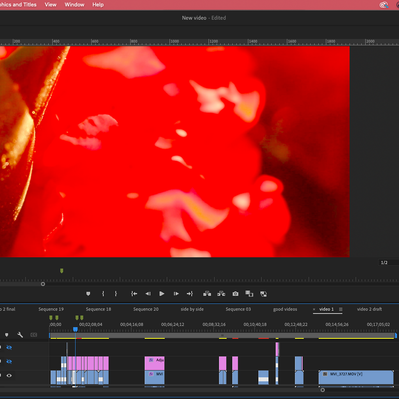Go to Out point
The image size is (399, 399).
[190, 294]
